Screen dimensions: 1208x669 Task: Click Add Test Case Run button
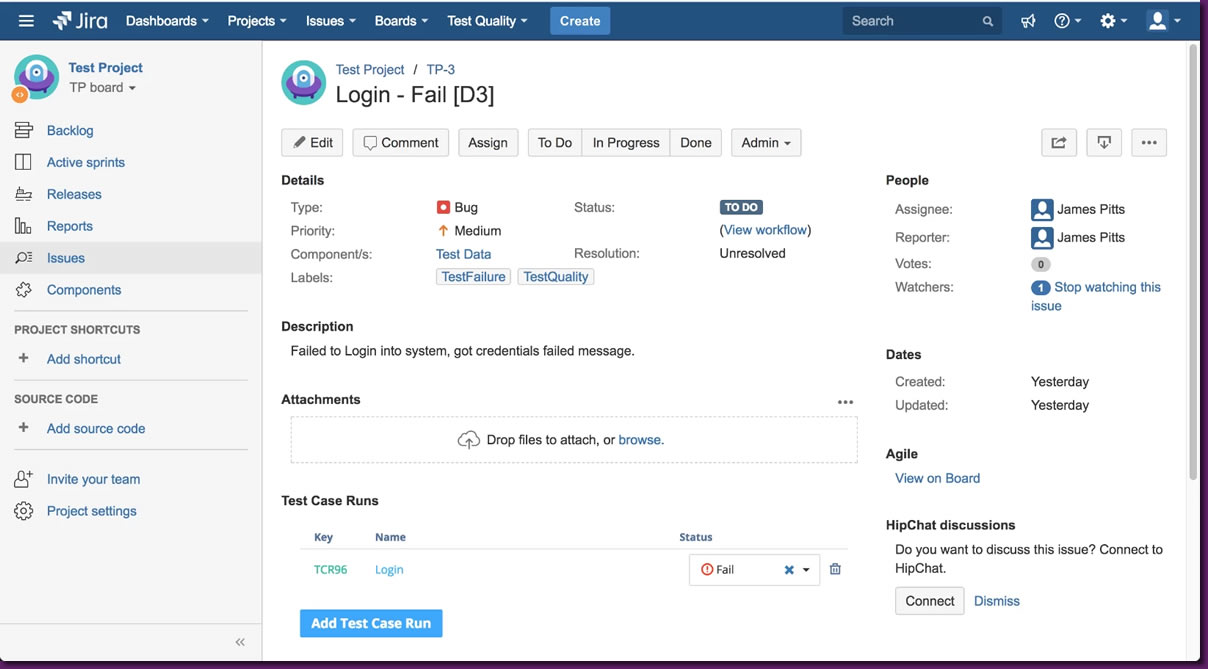371,623
